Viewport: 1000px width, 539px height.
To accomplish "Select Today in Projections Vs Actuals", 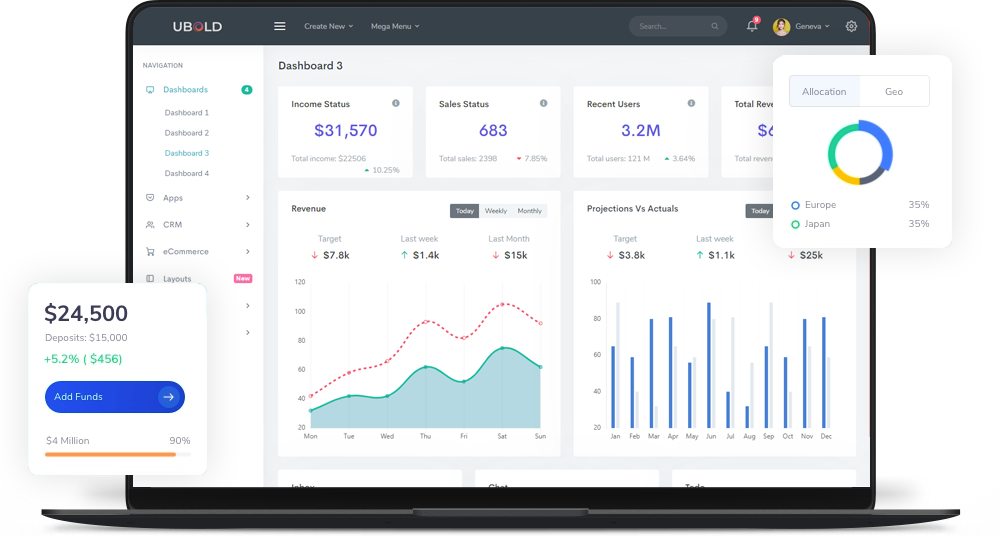I will 760,211.
